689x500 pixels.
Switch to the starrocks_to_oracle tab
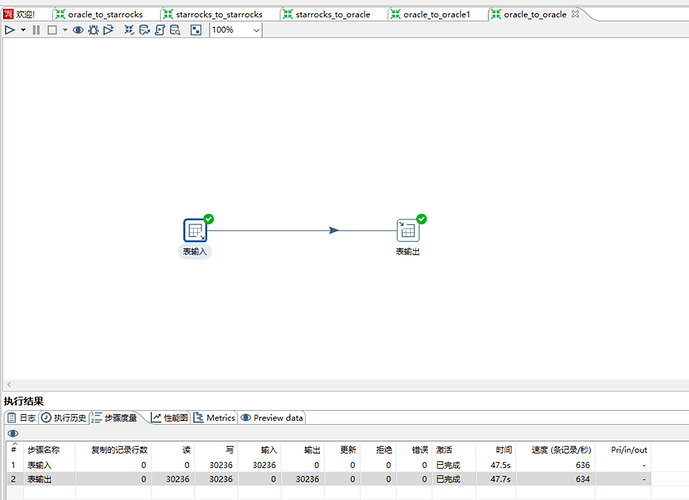(331, 14)
